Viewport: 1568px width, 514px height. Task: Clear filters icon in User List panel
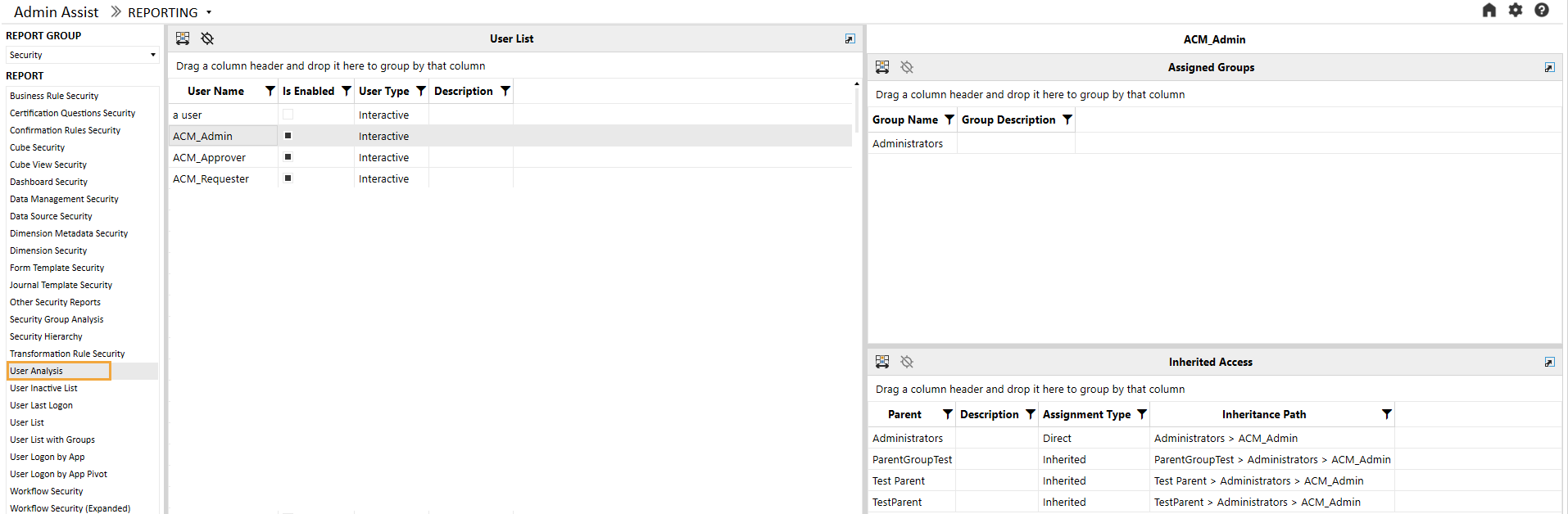pyautogui.click(x=207, y=38)
